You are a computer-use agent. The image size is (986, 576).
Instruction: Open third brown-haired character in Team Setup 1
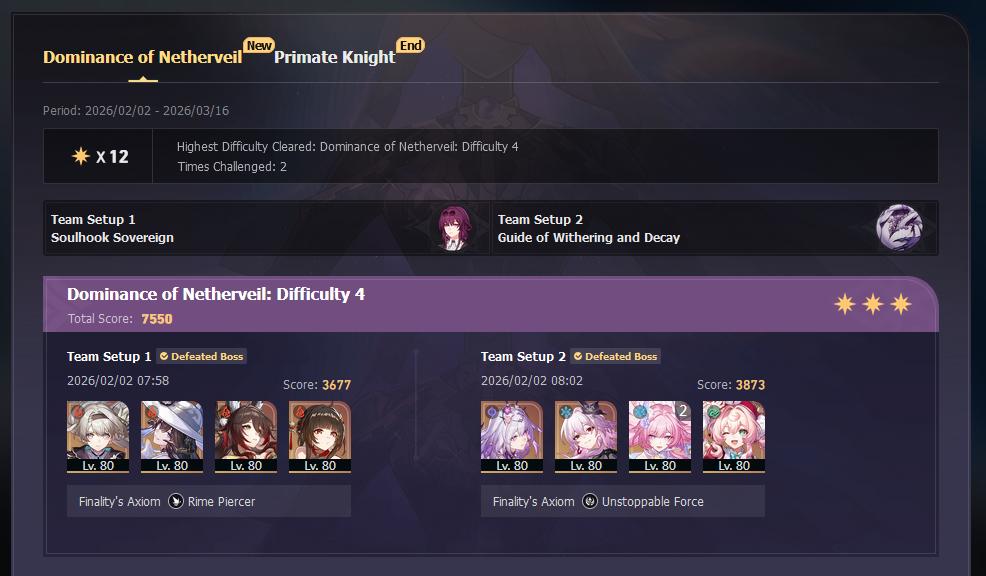tap(246, 436)
